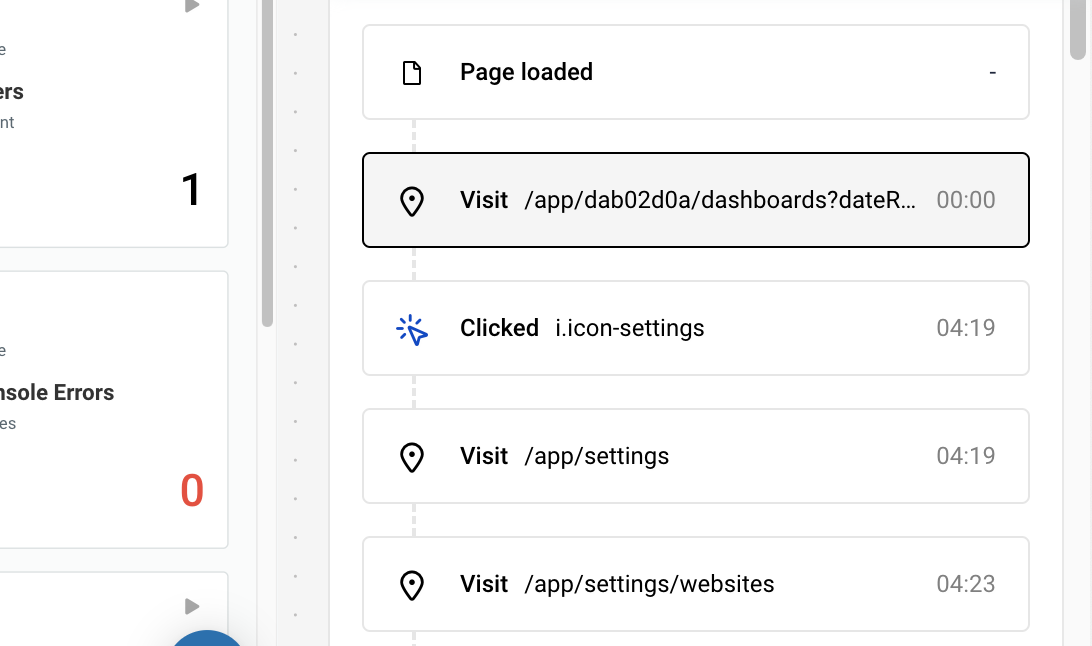Click the document icon beside Page loaded

pyautogui.click(x=411, y=73)
